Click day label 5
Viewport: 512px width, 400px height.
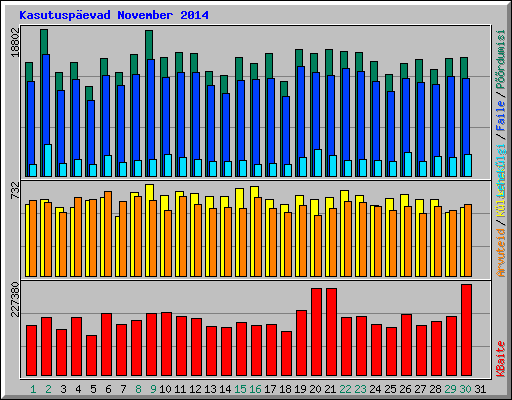tap(93, 389)
